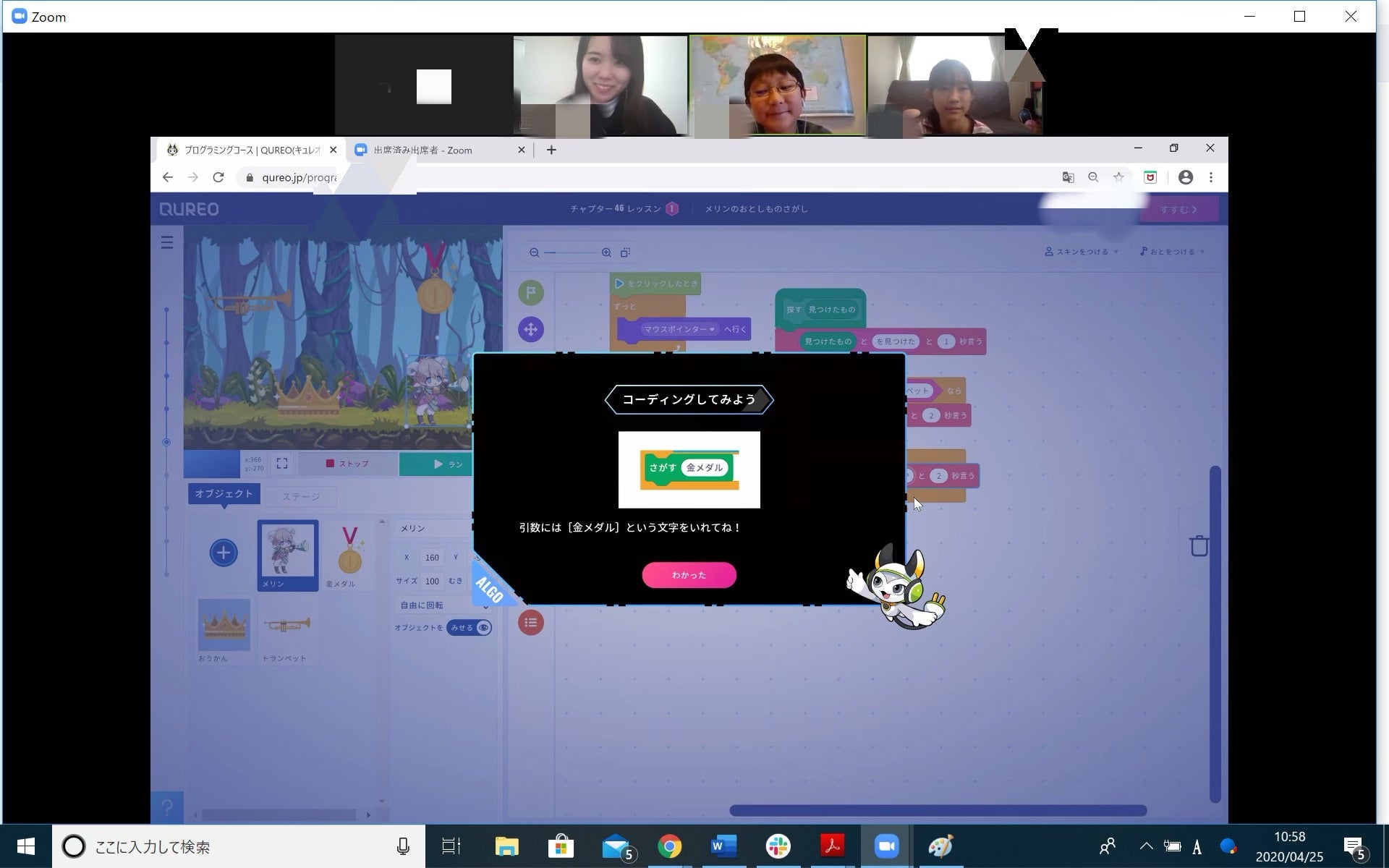Zoom out the code workspace
Viewport: 1389px width, 868px height.
534,252
